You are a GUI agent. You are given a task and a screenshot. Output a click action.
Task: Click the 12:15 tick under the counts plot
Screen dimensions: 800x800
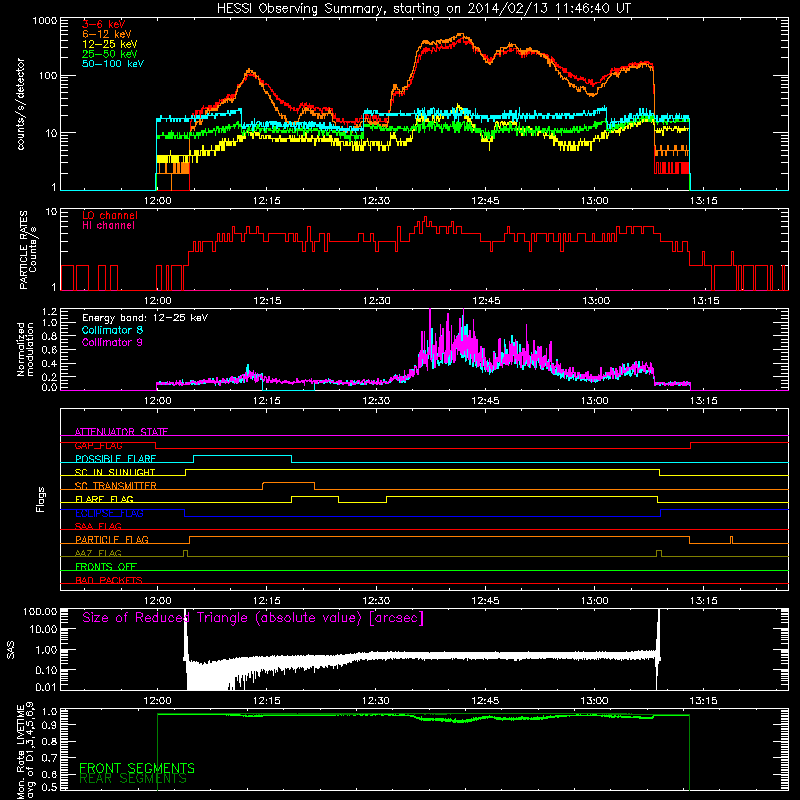(266, 201)
